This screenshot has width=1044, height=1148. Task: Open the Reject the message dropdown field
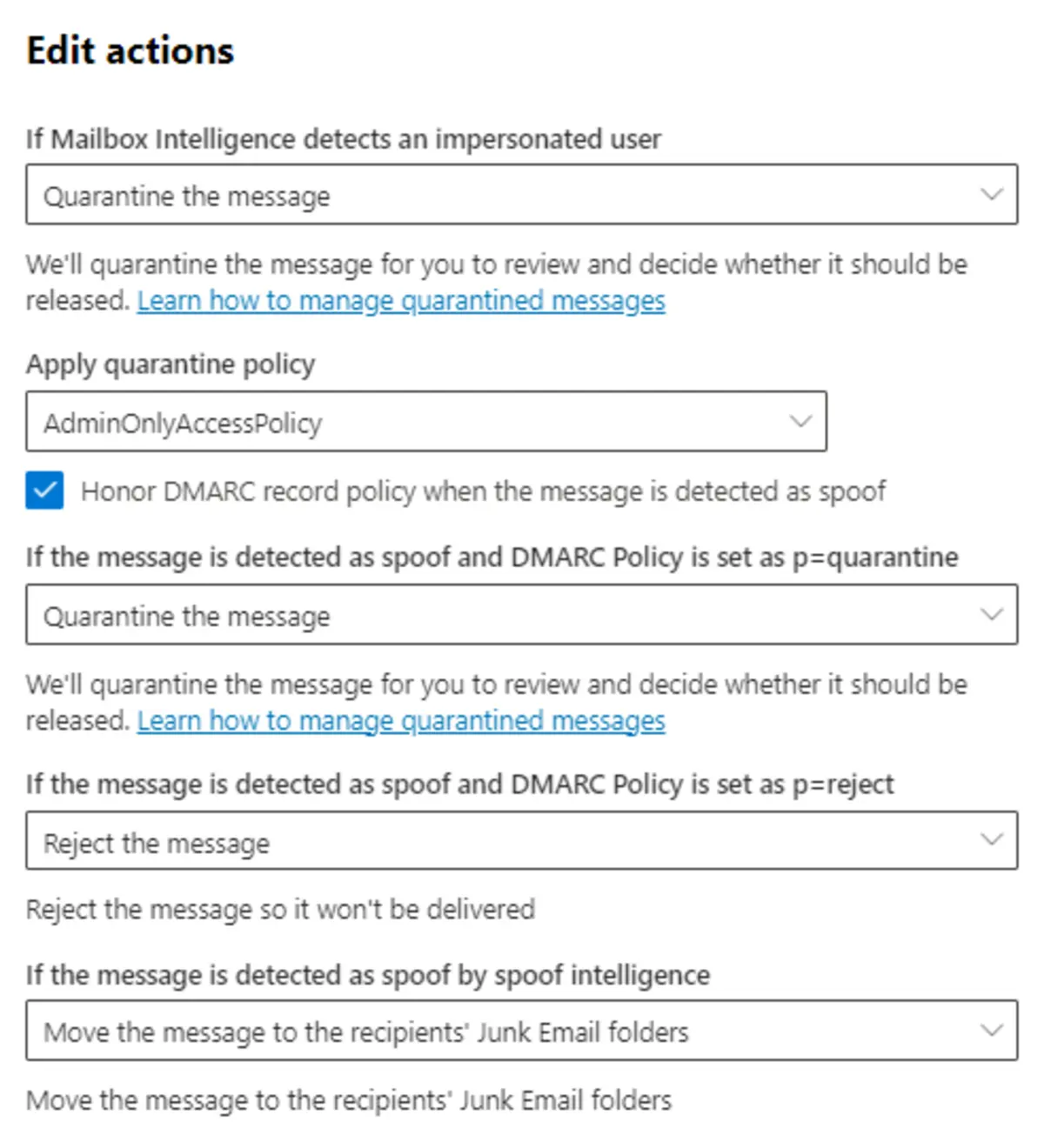(522, 840)
